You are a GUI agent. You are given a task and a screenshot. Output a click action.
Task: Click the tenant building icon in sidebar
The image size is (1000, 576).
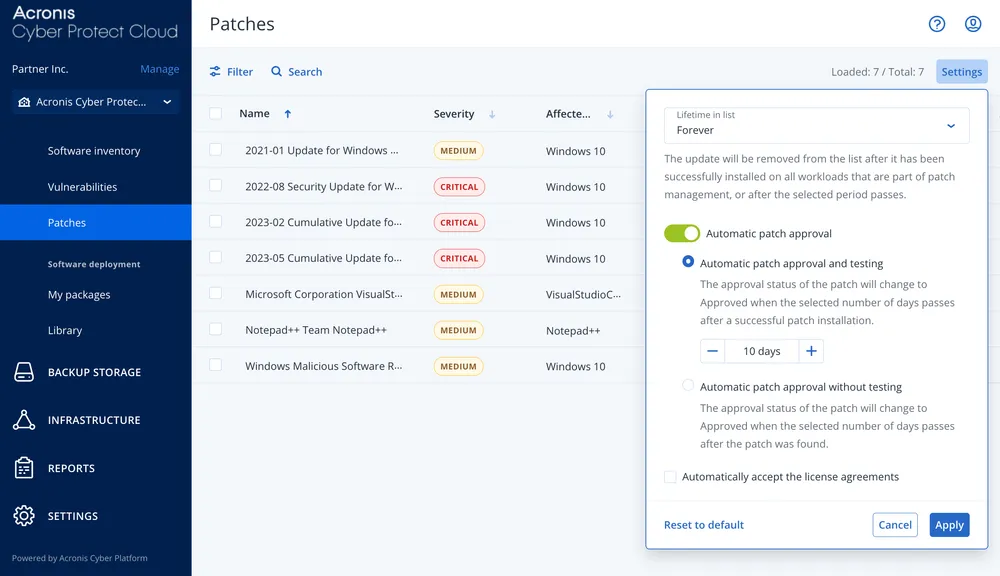24,102
